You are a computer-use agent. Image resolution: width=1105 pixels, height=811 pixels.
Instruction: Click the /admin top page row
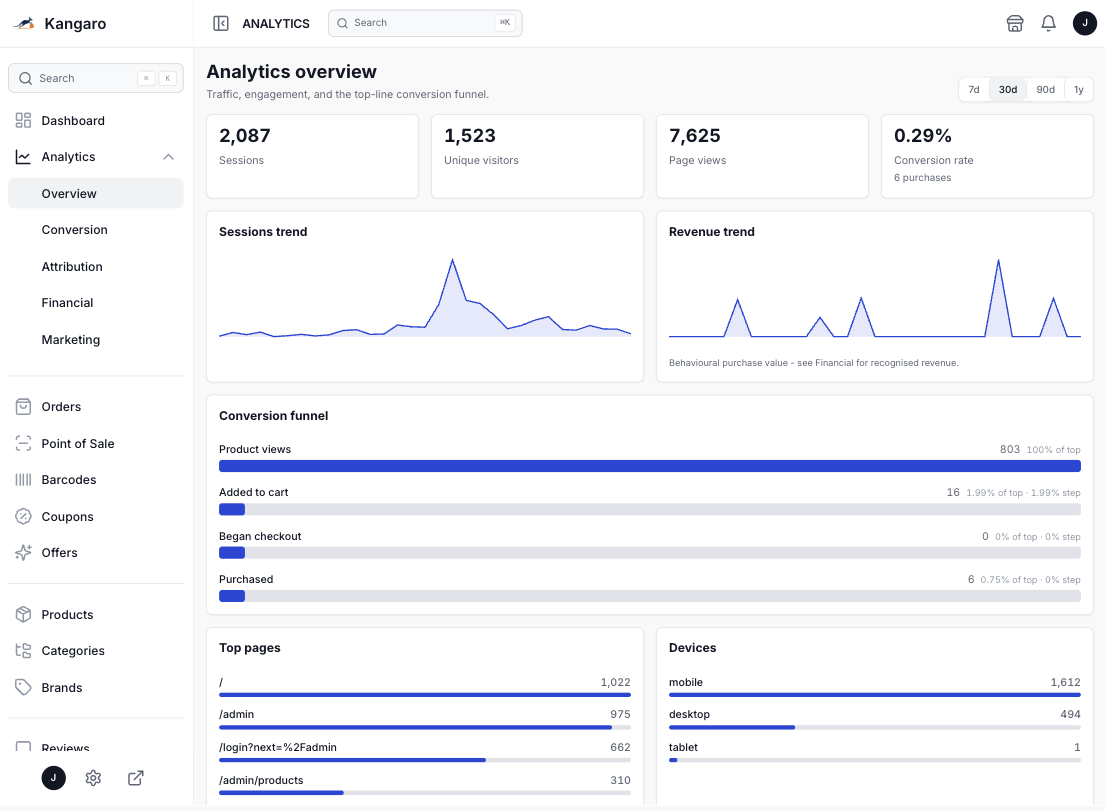[425, 719]
